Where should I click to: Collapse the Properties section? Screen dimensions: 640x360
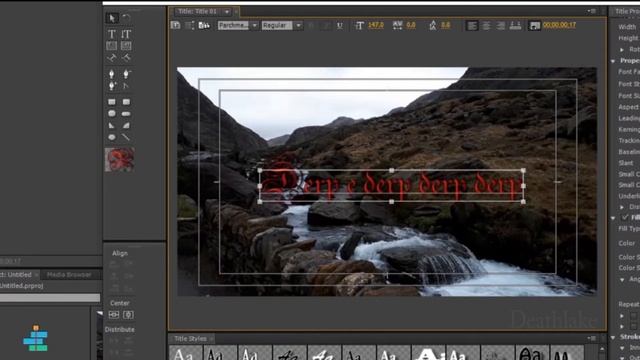(x=613, y=61)
